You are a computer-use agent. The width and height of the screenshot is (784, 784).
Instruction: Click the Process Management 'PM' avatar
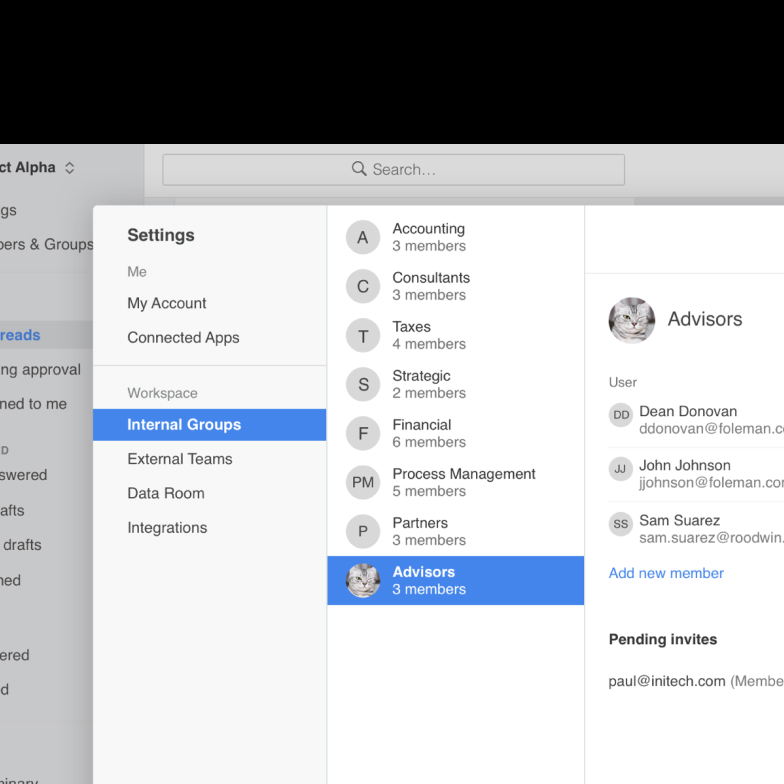(x=363, y=483)
